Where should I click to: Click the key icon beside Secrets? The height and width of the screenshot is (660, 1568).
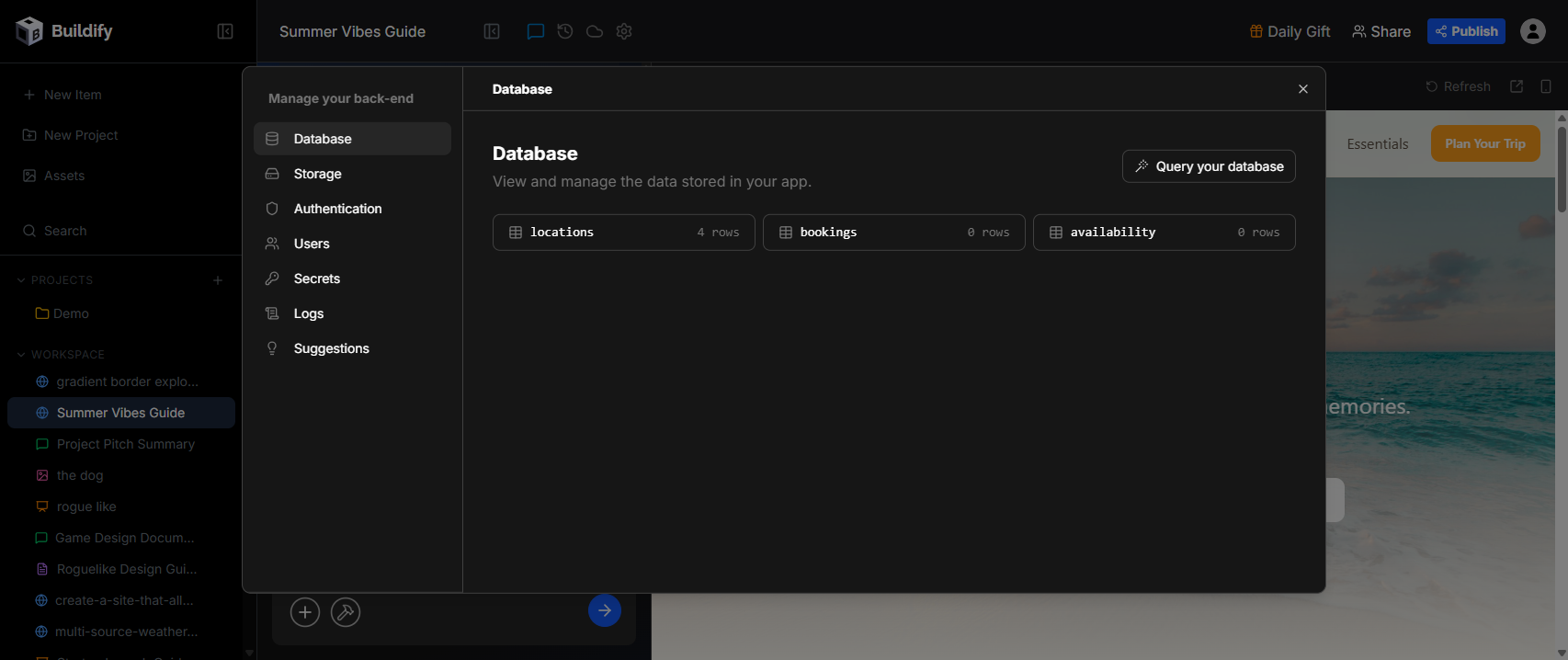tap(272, 279)
